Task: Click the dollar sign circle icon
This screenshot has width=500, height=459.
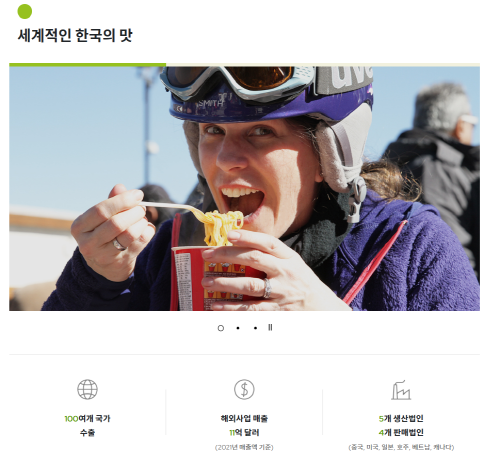Action: click(244, 389)
